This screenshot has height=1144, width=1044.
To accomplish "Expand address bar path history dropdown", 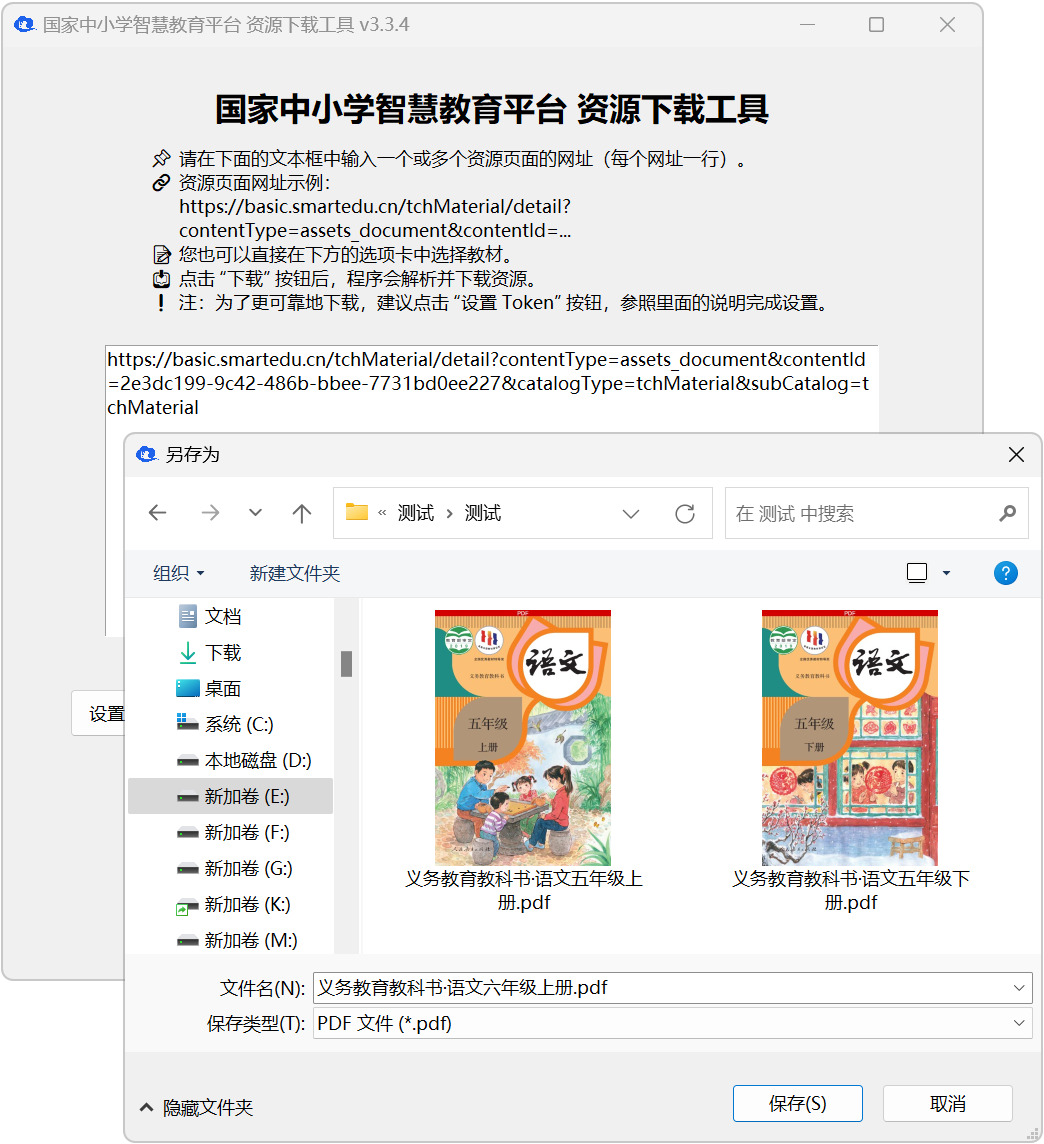I will (631, 514).
